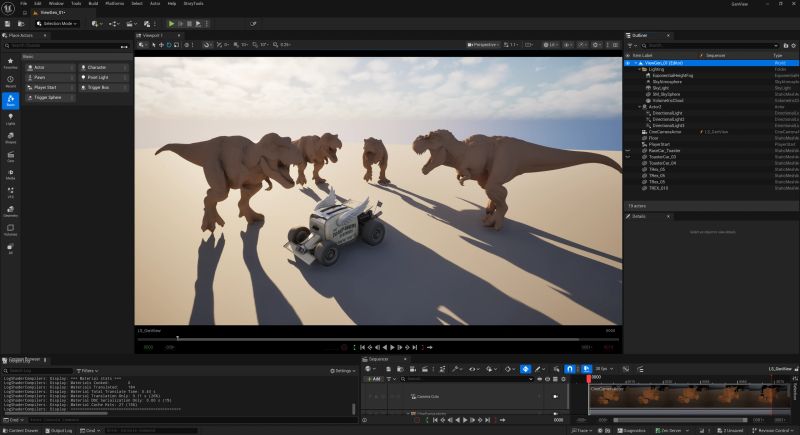800x435 pixels.
Task: Click the Outliner settings gear icon
Action: click(793, 45)
